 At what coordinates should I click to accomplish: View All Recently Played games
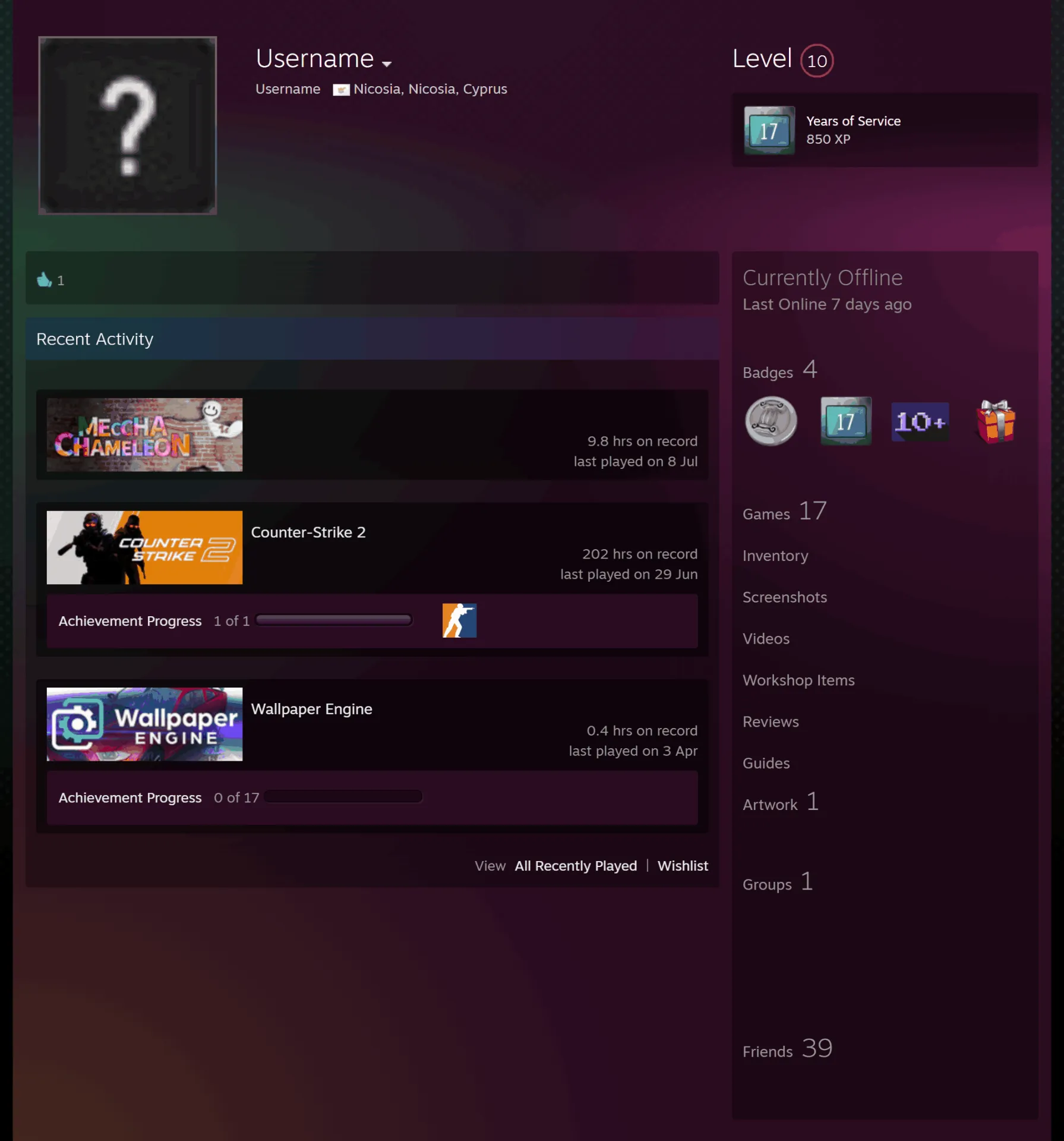[576, 866]
